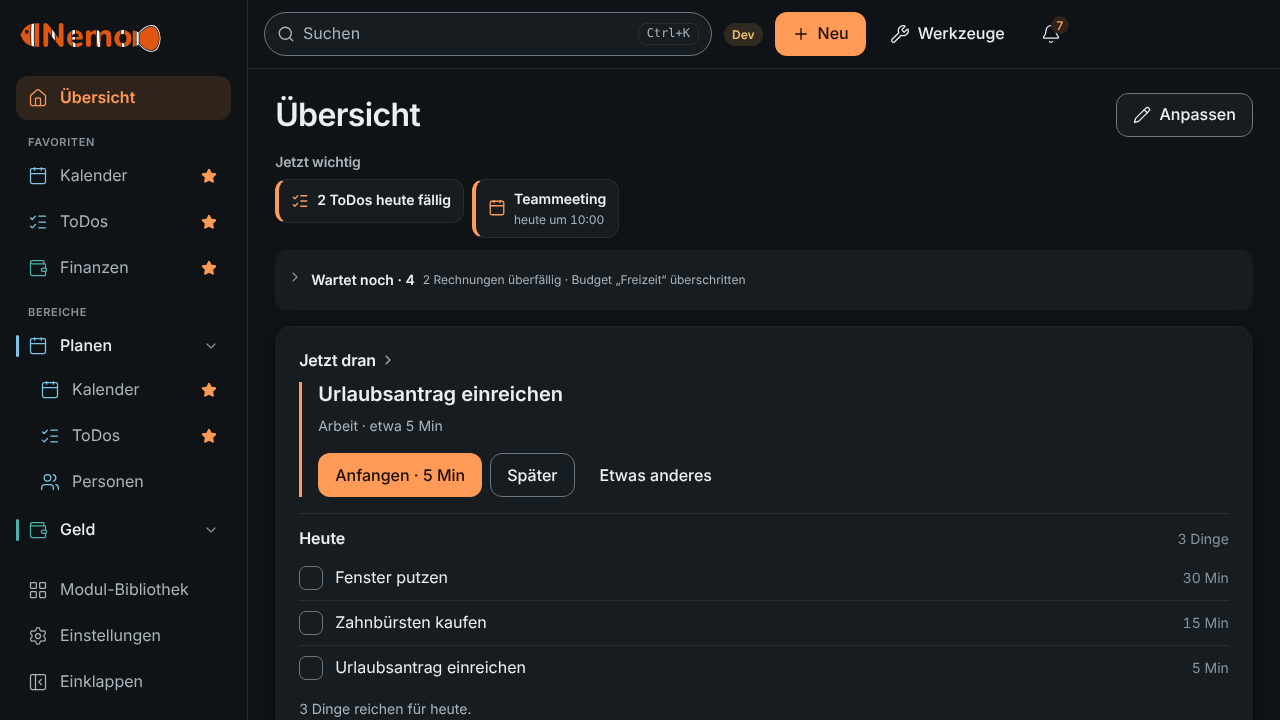This screenshot has width=1280, height=720.
Task: Open notifications bell with badge 7
Action: click(1051, 34)
